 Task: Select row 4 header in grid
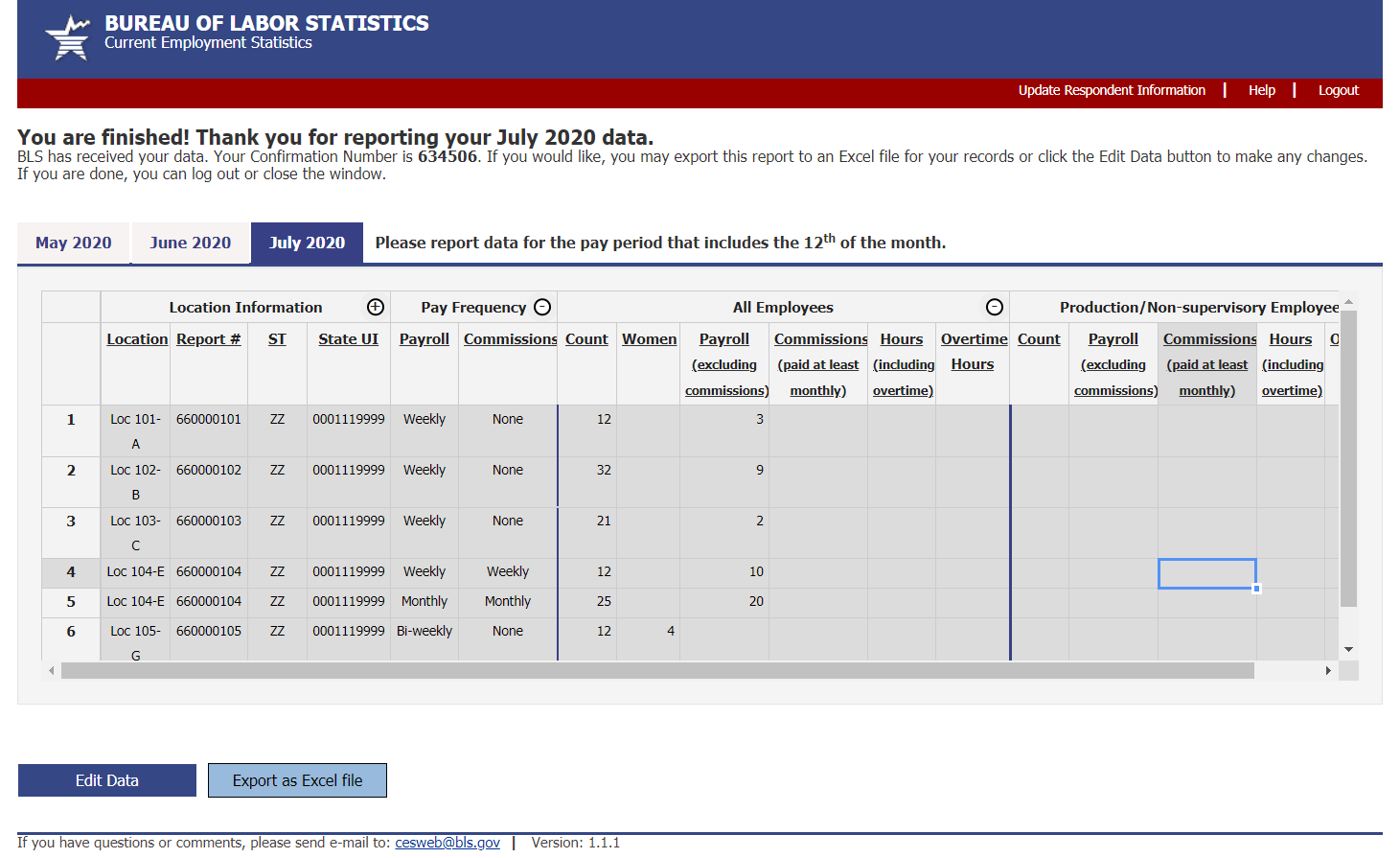pyautogui.click(x=71, y=572)
